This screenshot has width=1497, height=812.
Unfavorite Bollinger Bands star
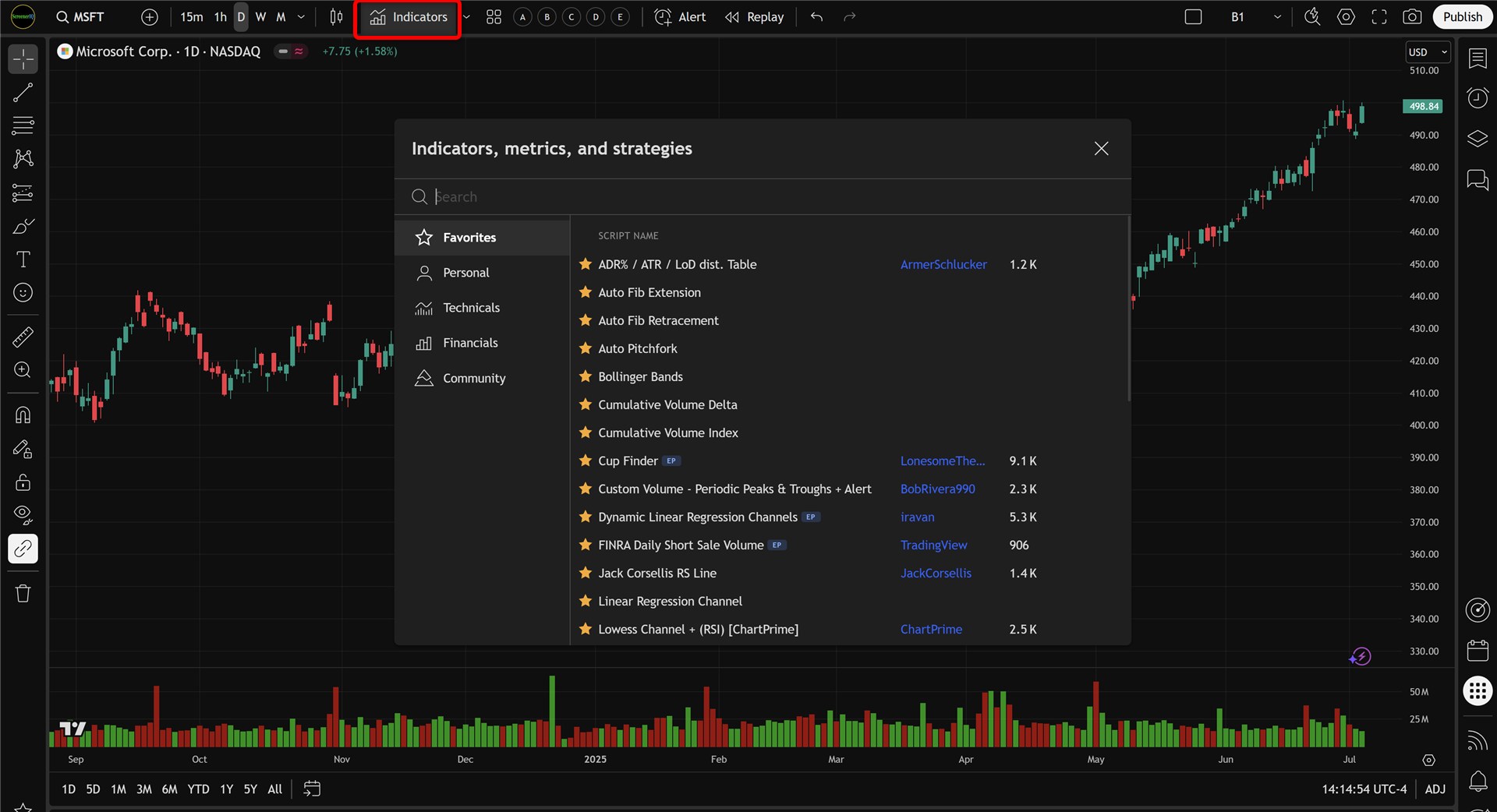coord(586,376)
